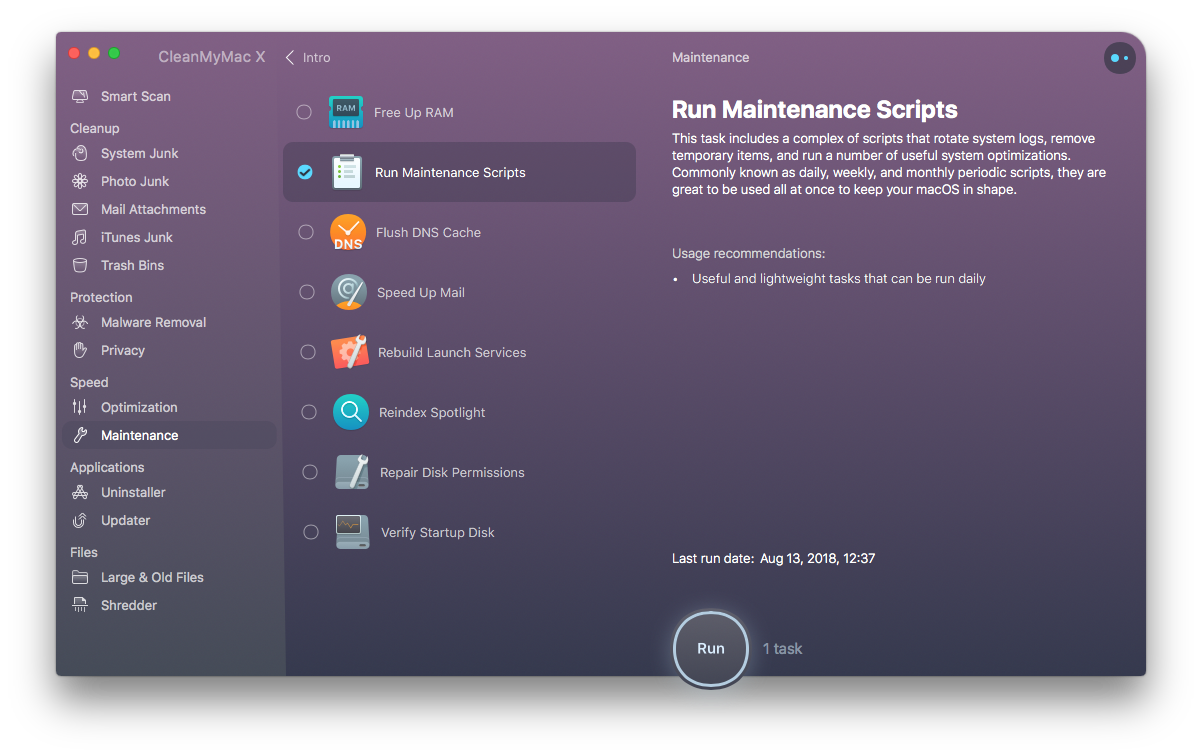The image size is (1202, 756).
Task: Click the Run Maintenance Scripts clipboard icon
Action: [x=346, y=172]
